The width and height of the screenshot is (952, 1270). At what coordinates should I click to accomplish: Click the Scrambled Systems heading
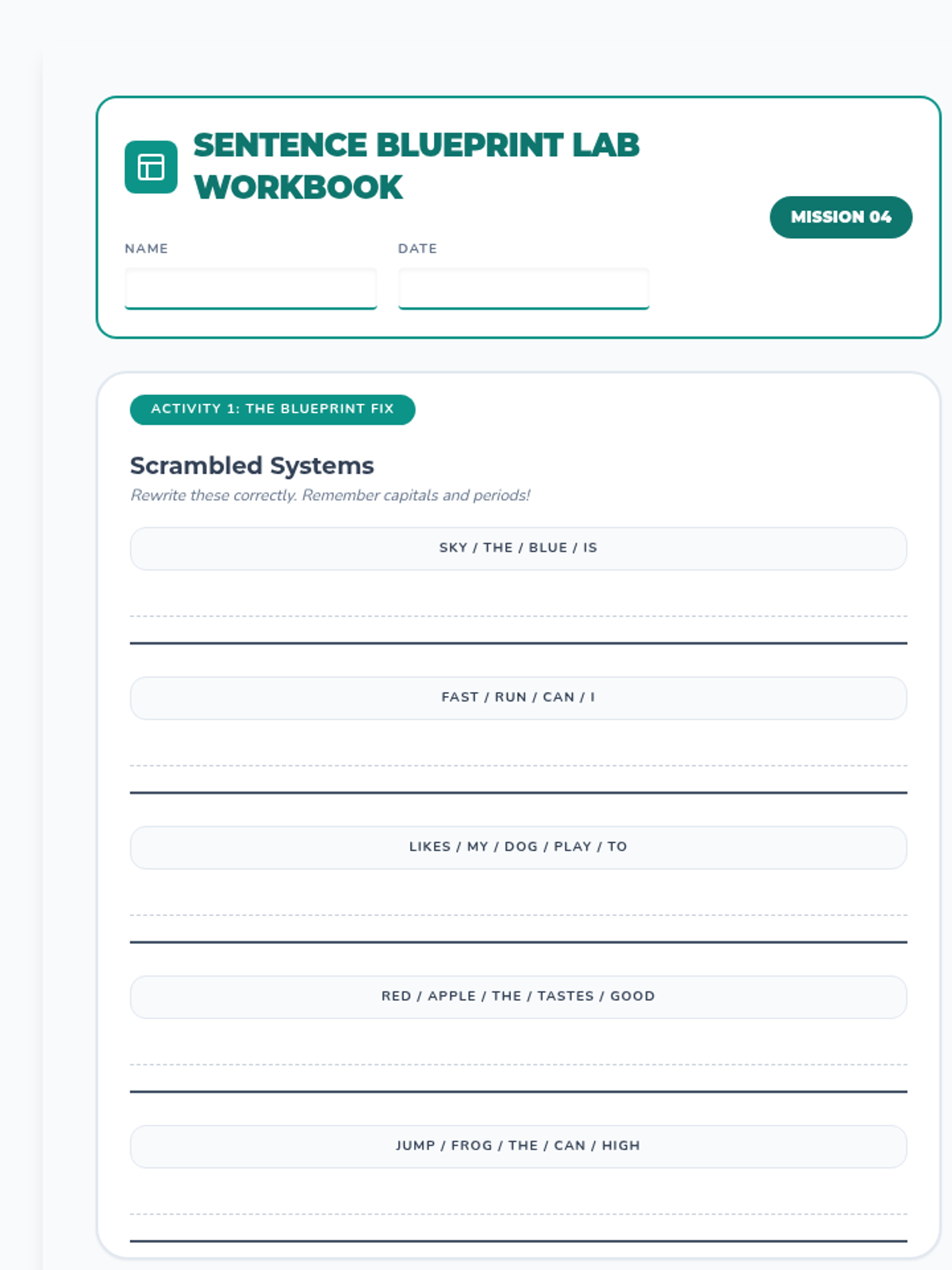(x=251, y=465)
